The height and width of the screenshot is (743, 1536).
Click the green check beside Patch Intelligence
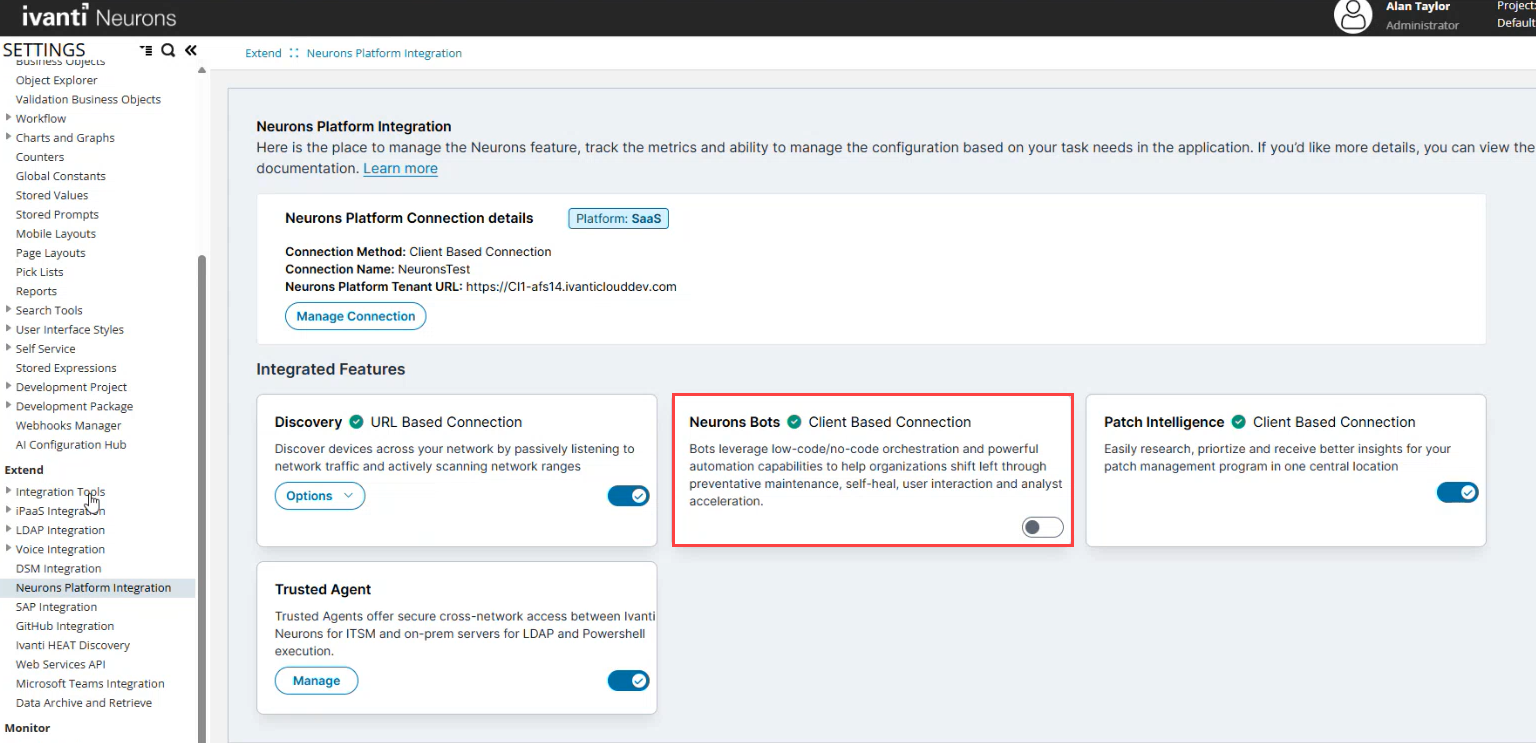(1238, 422)
